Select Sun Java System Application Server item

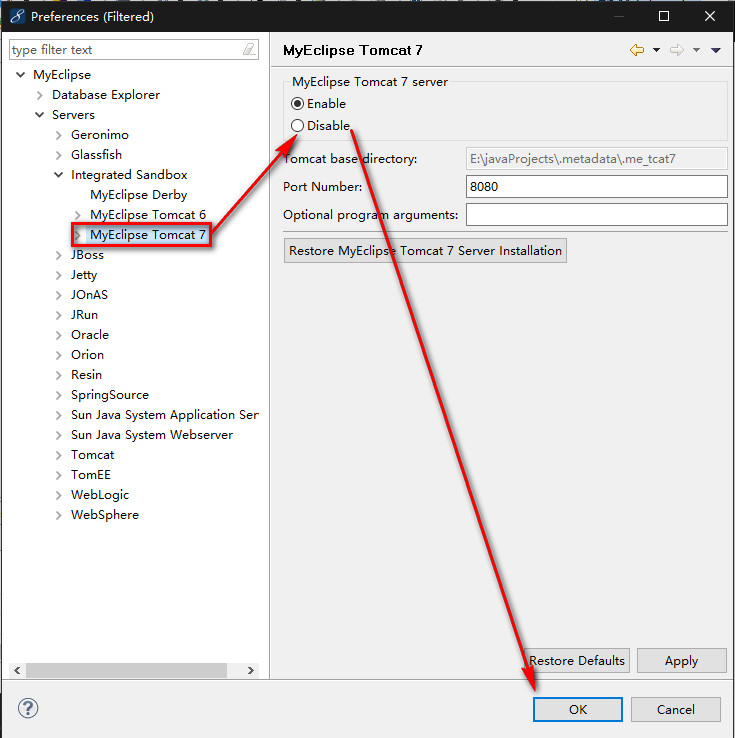(x=165, y=415)
